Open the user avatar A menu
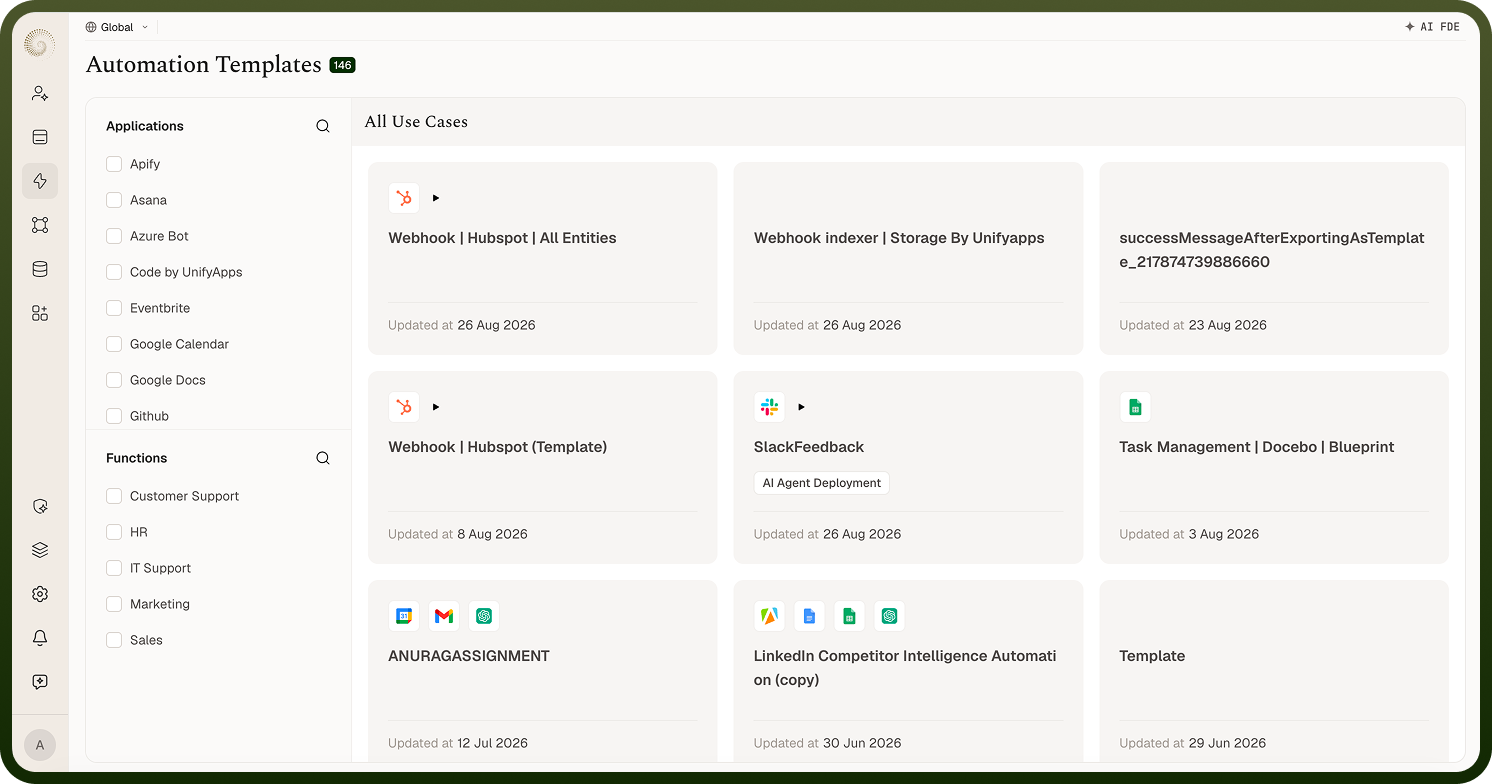This screenshot has width=1492, height=784. pos(40,745)
